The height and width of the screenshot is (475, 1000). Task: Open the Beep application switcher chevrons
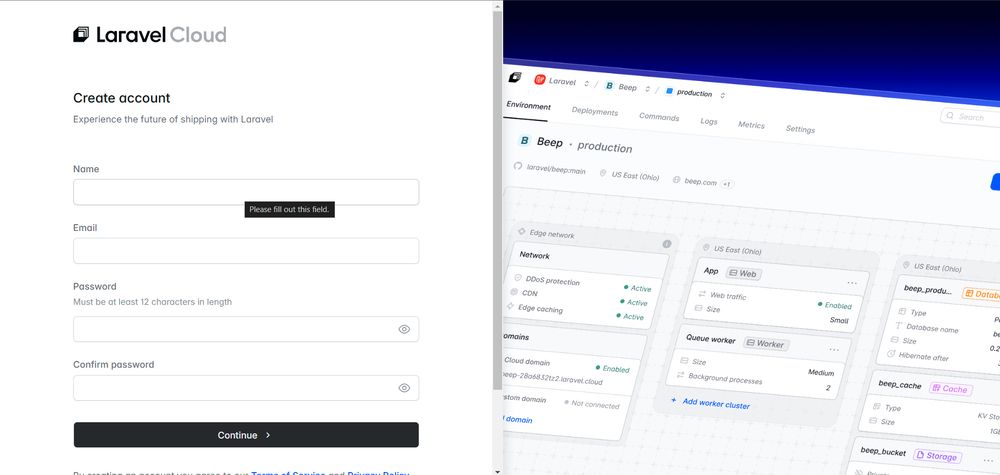(x=648, y=89)
